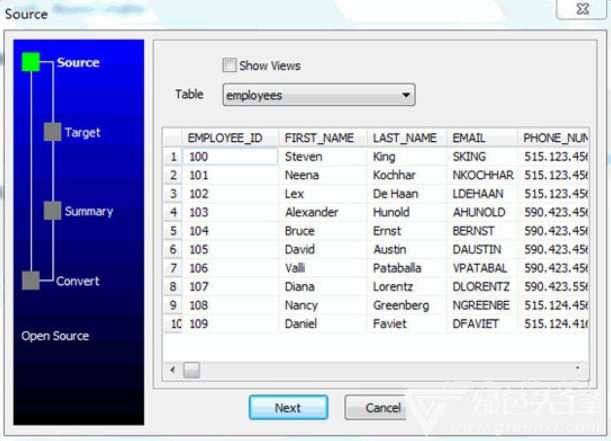
Task: Select the cell with employee ID 100
Action: coord(230,157)
